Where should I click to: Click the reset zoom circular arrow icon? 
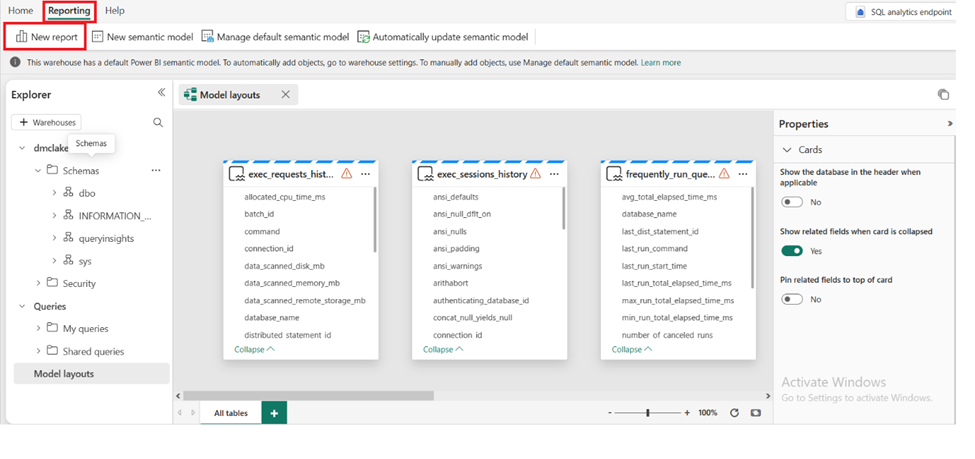(x=734, y=413)
